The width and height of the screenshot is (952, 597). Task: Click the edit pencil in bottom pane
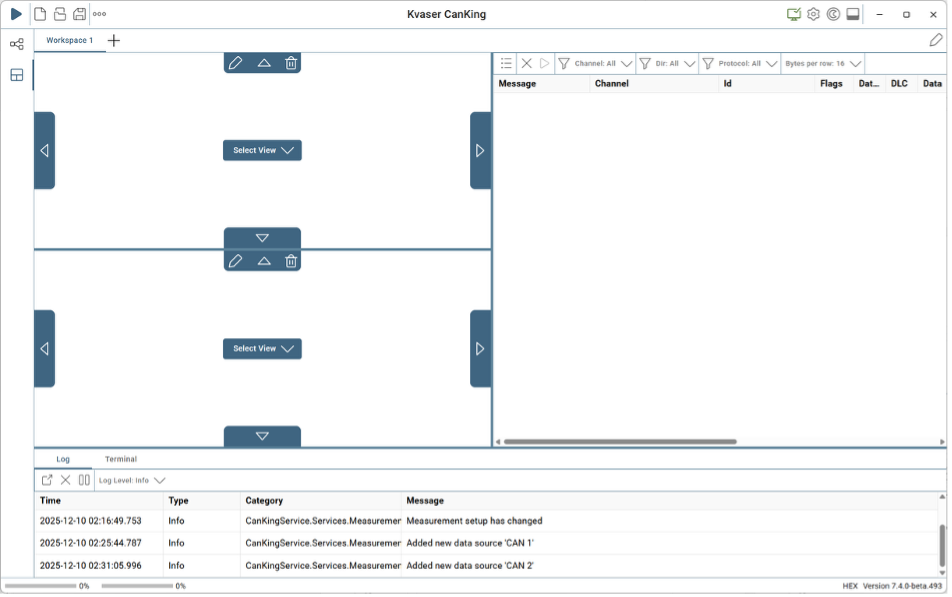(235, 261)
